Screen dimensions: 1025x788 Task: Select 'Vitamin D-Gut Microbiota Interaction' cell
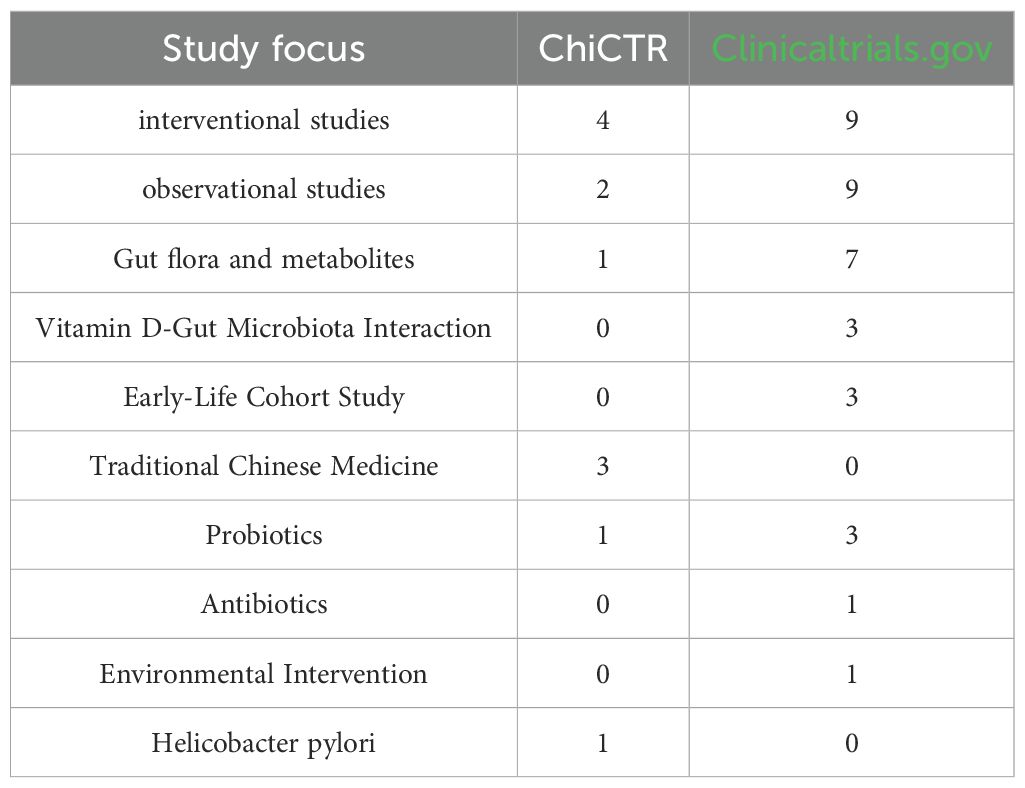pyautogui.click(x=264, y=328)
